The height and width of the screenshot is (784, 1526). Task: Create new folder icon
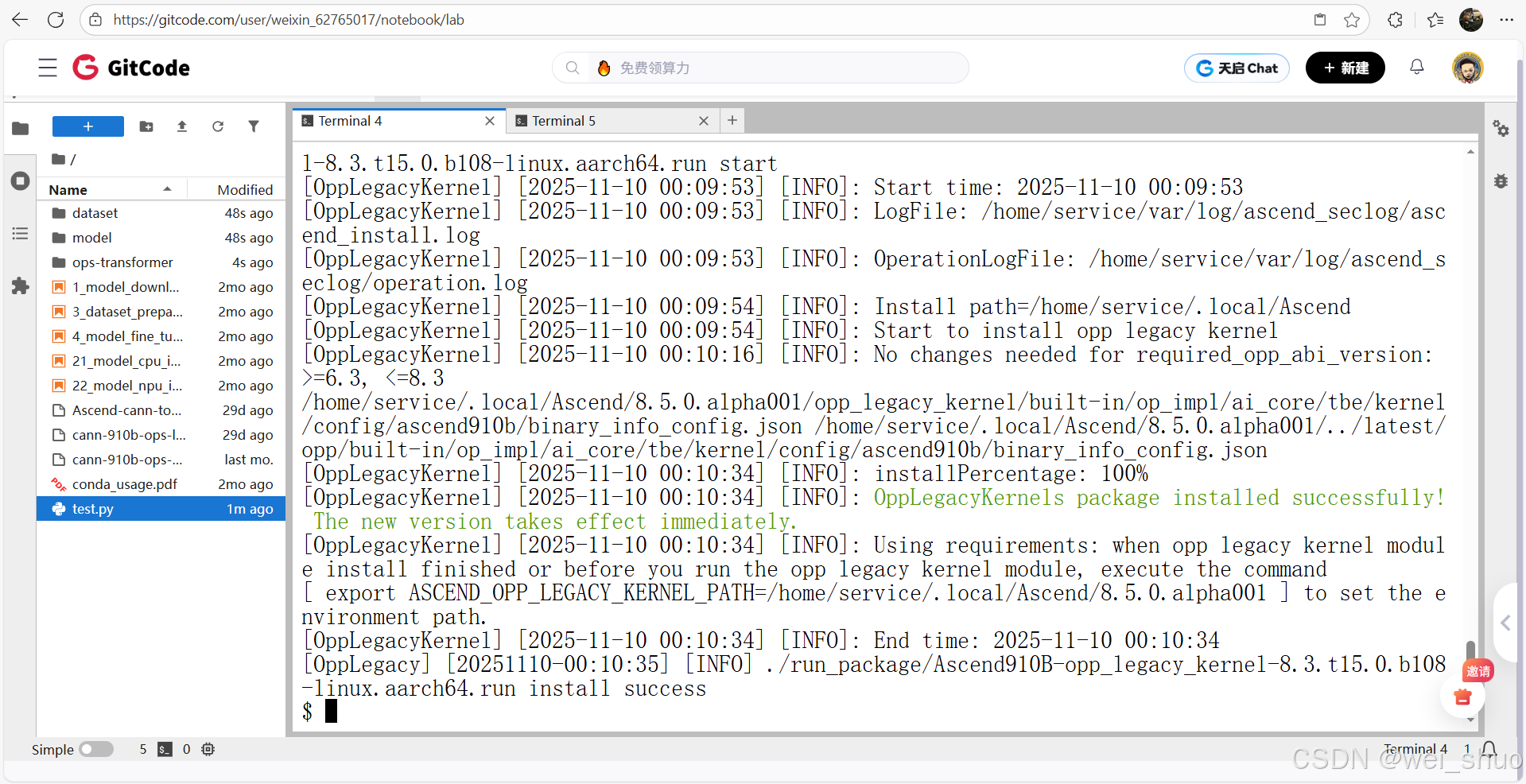146,126
